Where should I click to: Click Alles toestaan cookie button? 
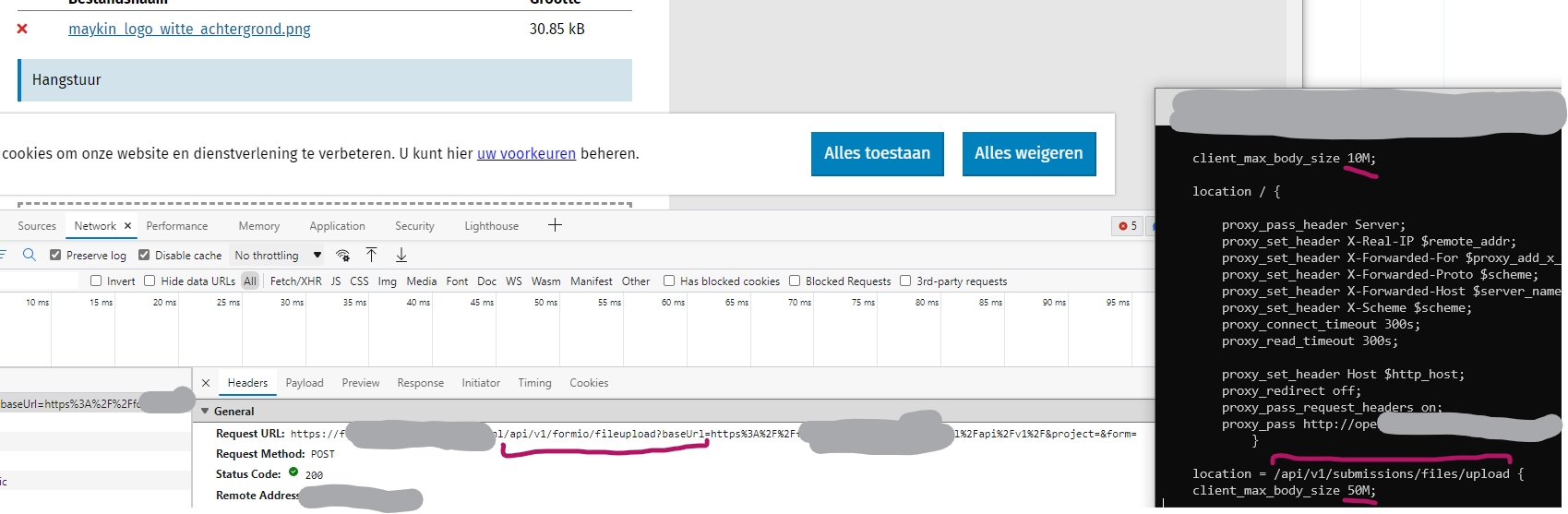point(878,154)
